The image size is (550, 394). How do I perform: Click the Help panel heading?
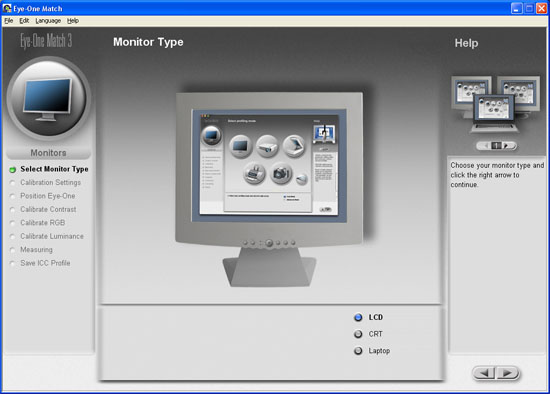(466, 43)
